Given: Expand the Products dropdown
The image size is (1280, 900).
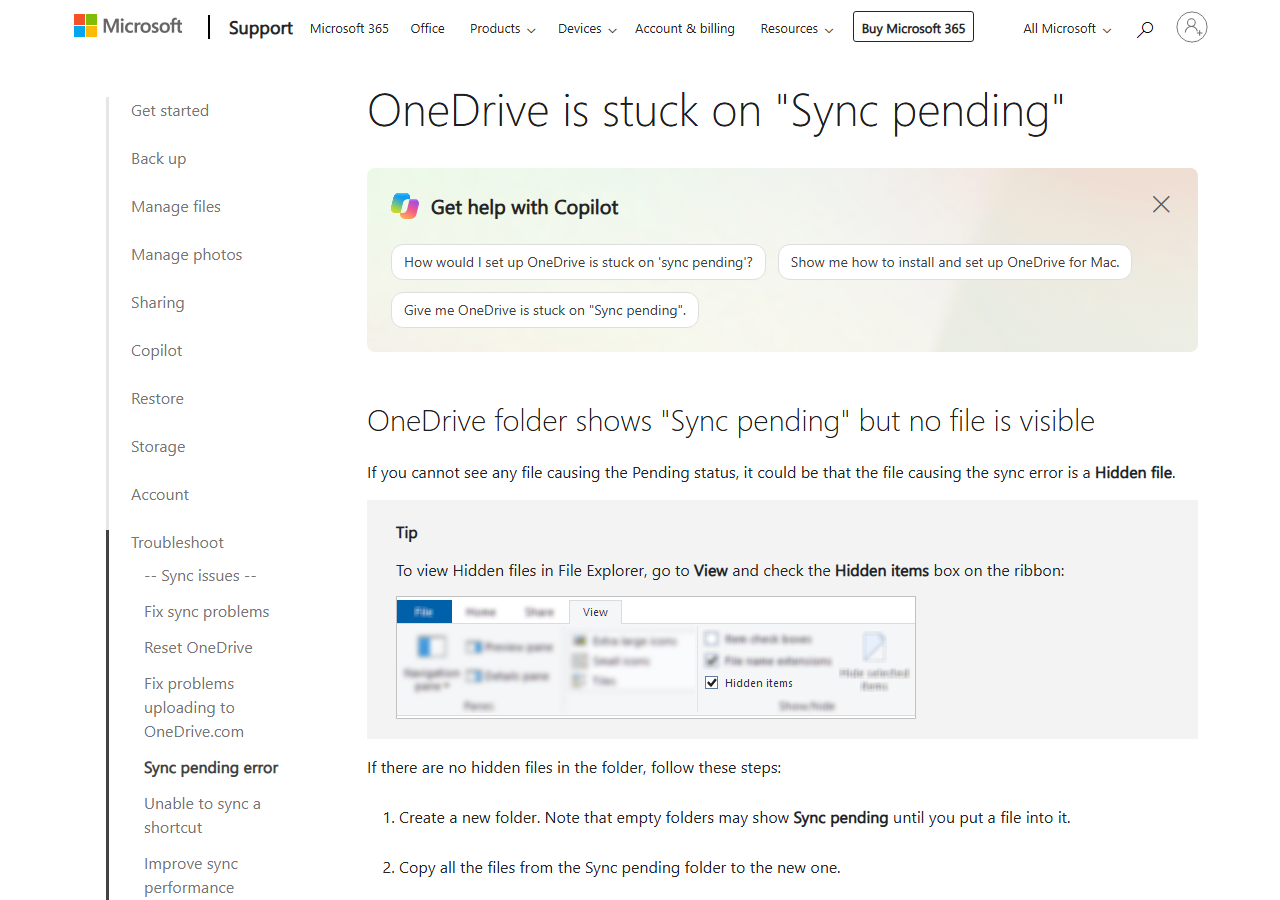Looking at the screenshot, I should 503,28.
